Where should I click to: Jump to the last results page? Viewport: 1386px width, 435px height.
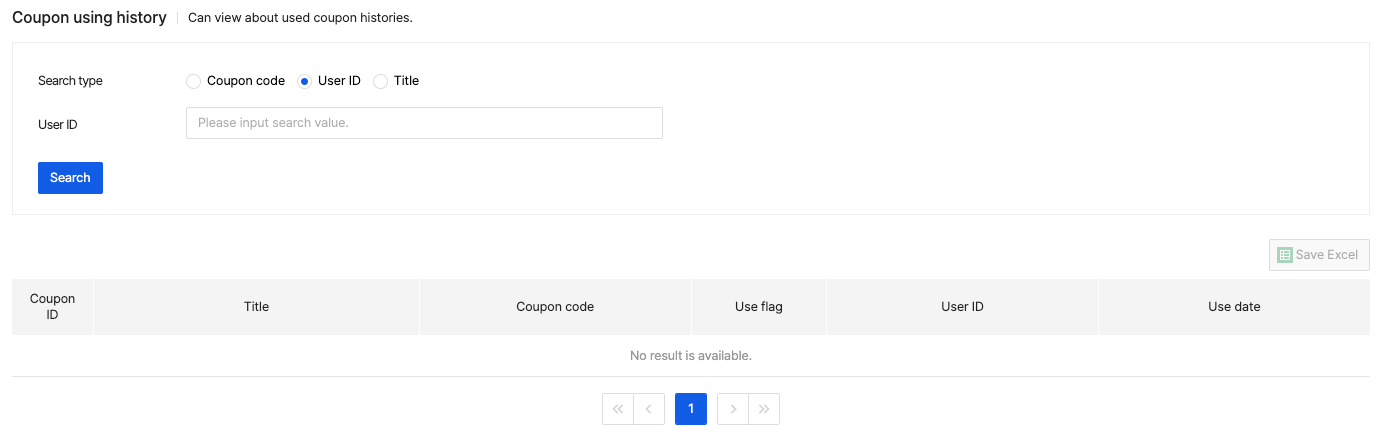tap(764, 409)
